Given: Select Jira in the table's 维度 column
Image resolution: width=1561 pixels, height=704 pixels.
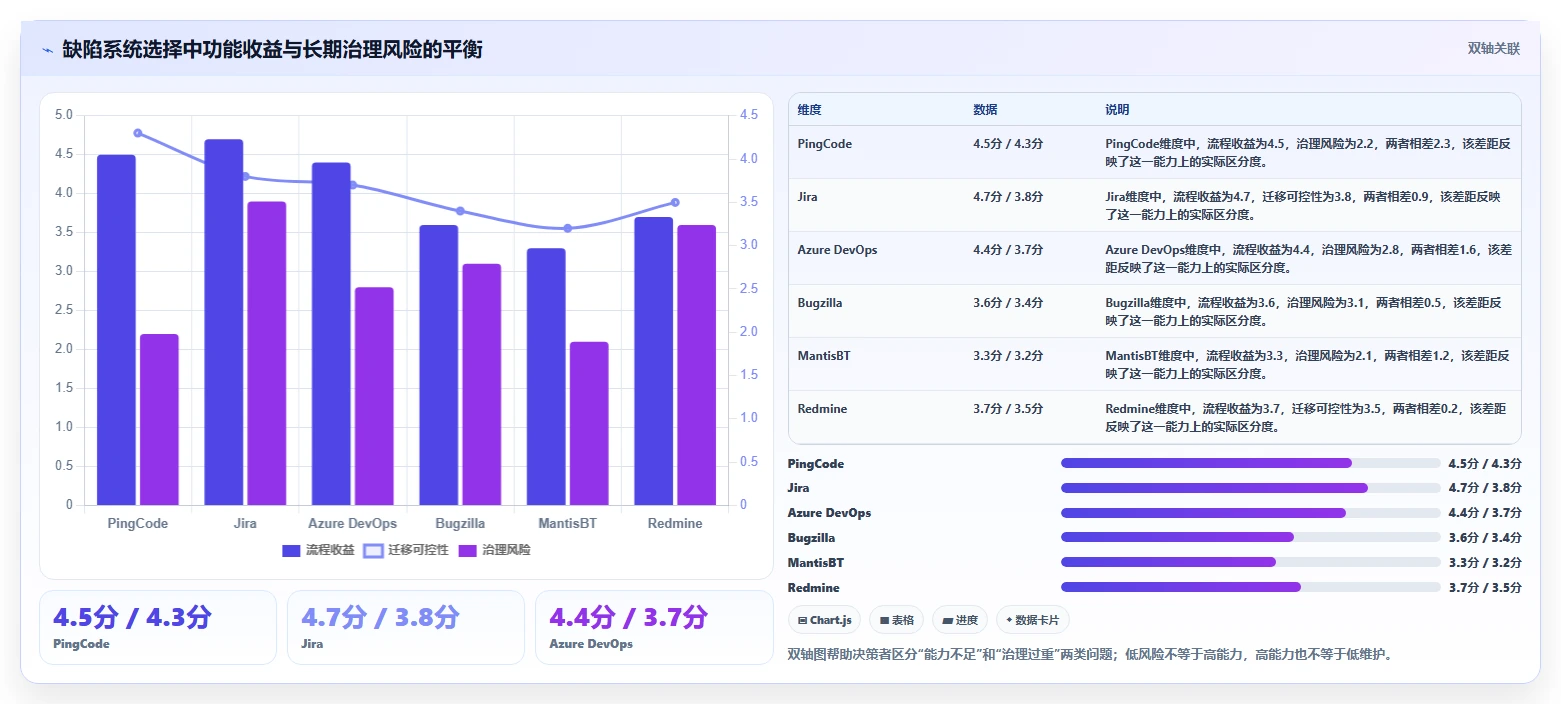Looking at the screenshot, I should 808,197.
